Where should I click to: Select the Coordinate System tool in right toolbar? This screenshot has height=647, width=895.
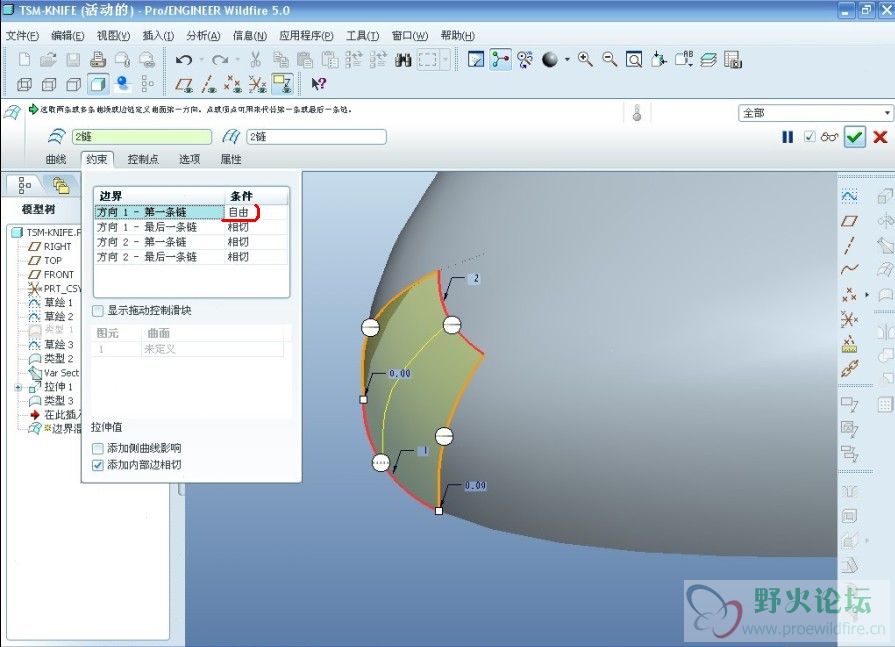849,319
